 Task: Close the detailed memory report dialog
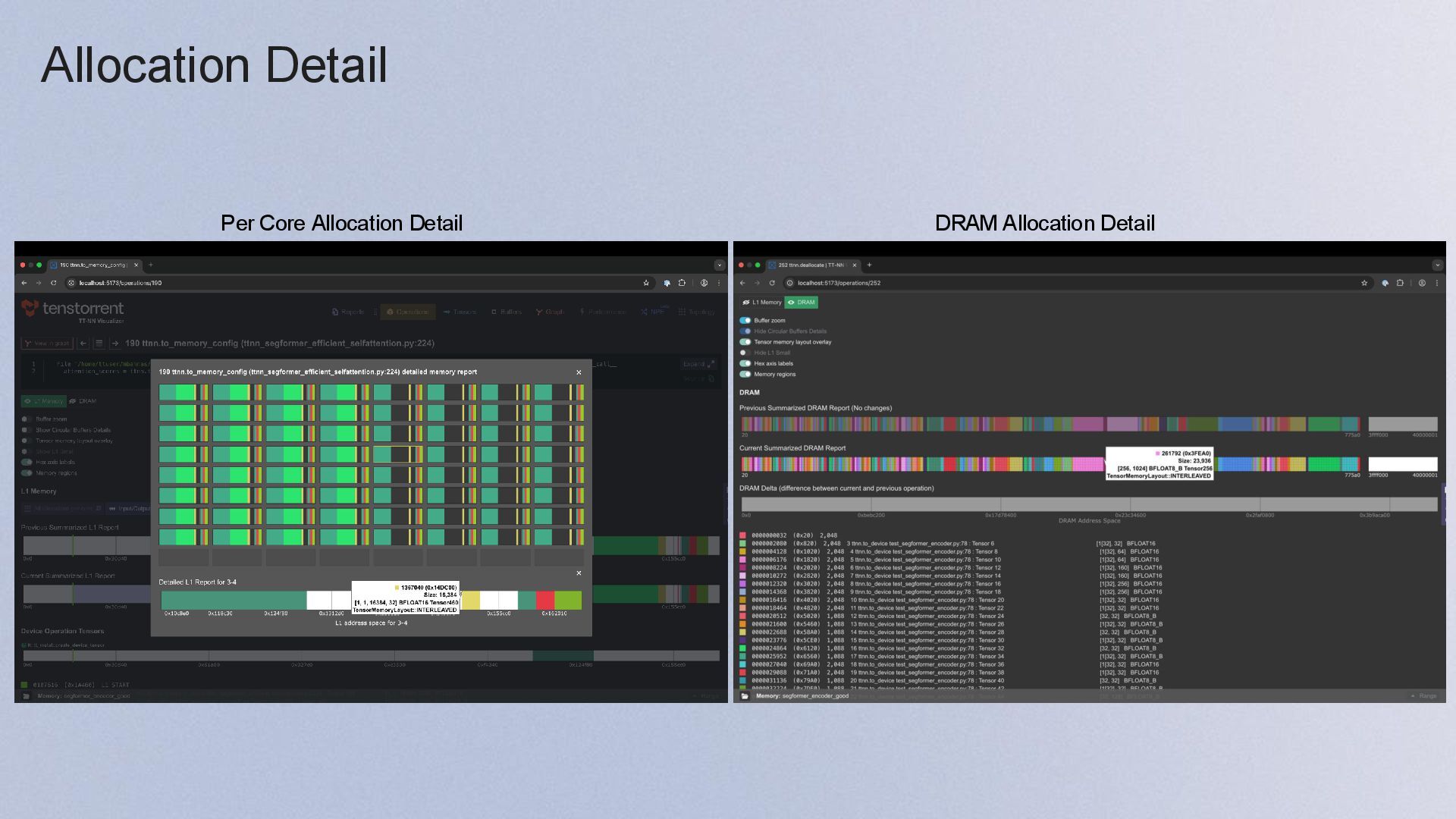tap(579, 372)
